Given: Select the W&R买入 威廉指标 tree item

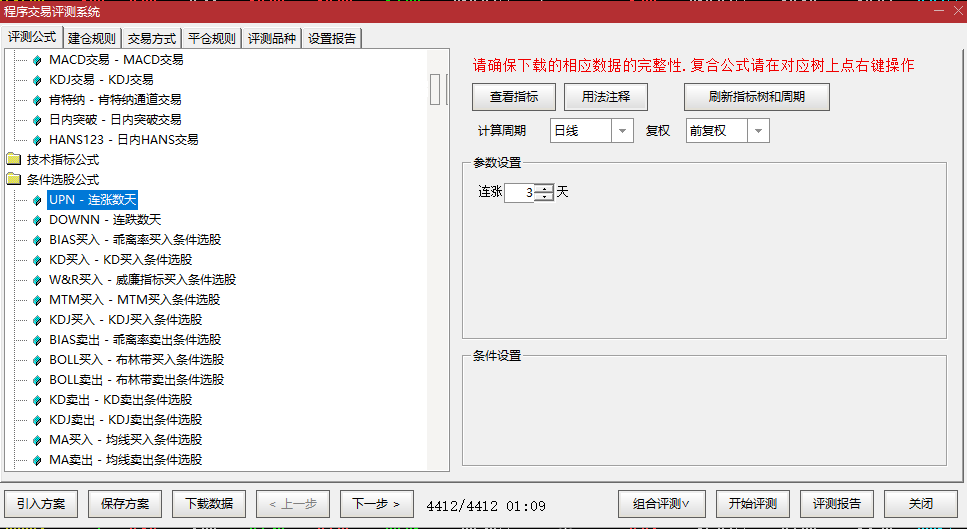Looking at the screenshot, I should [142, 280].
